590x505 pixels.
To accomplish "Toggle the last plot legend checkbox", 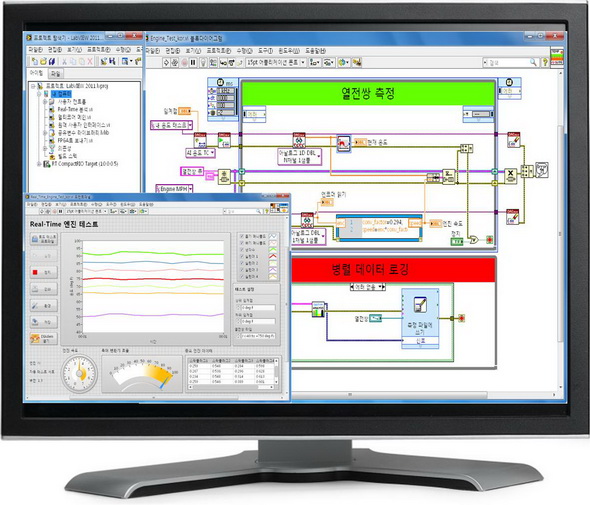I will point(242,277).
